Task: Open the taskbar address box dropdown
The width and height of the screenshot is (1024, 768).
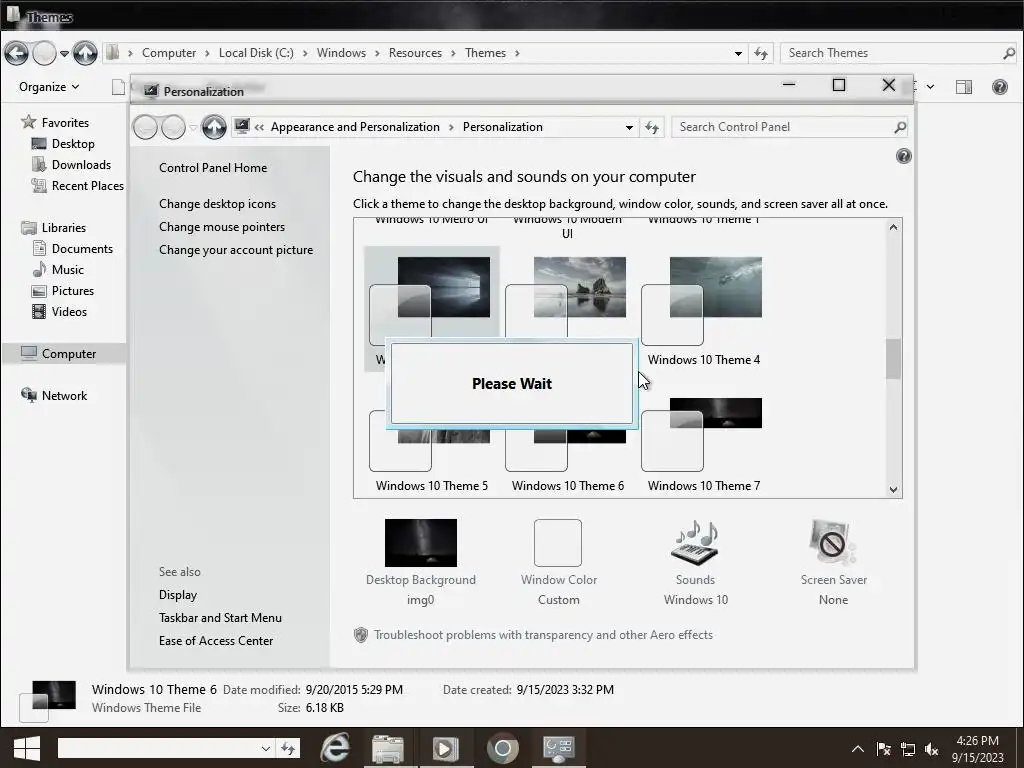Action: [x=265, y=748]
